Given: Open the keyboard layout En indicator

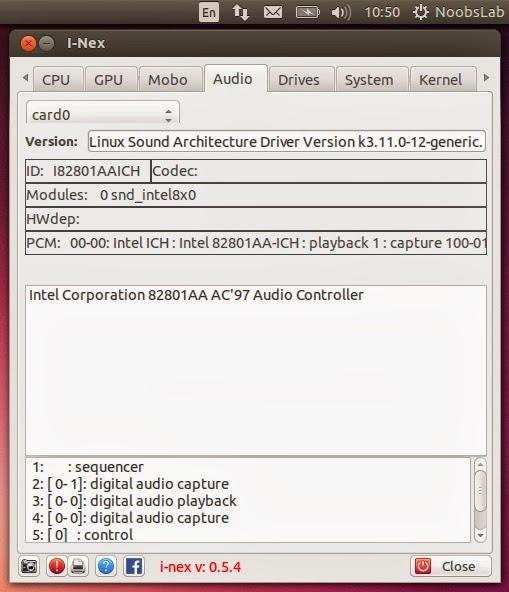Looking at the screenshot, I should pyautogui.click(x=209, y=12).
